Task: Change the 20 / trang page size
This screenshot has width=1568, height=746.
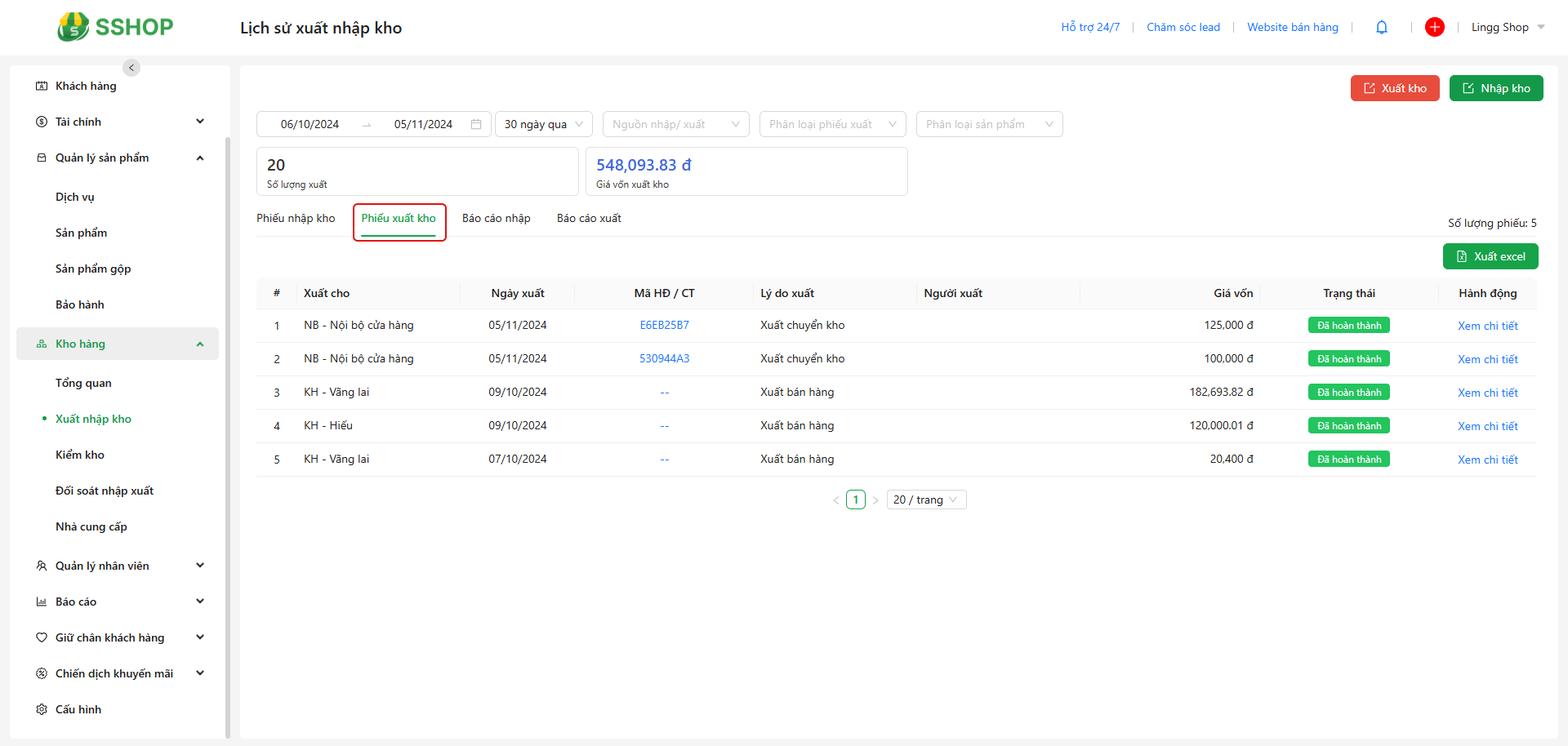Action: (x=925, y=500)
